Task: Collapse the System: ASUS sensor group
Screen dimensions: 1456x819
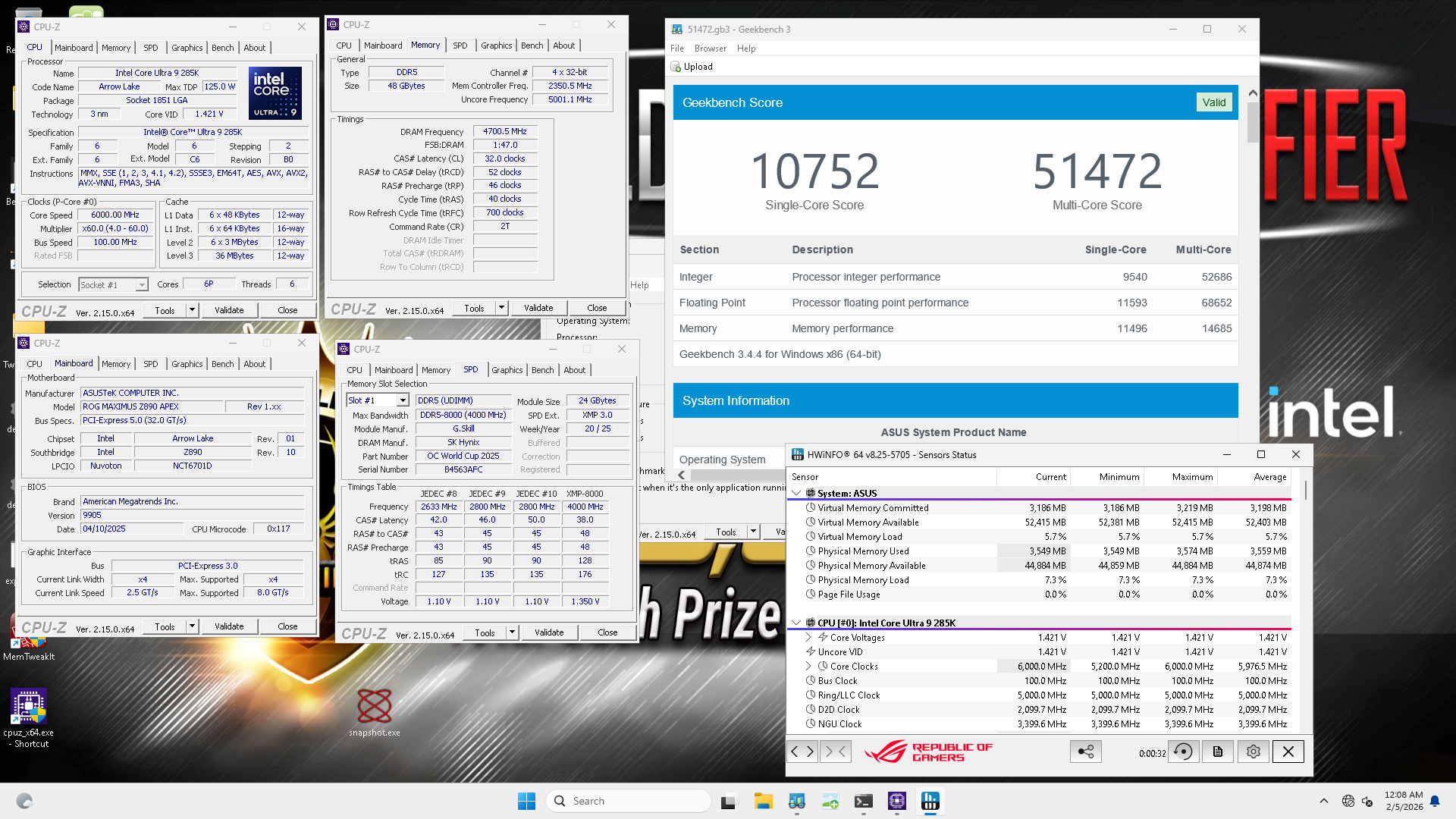Action: (796, 493)
